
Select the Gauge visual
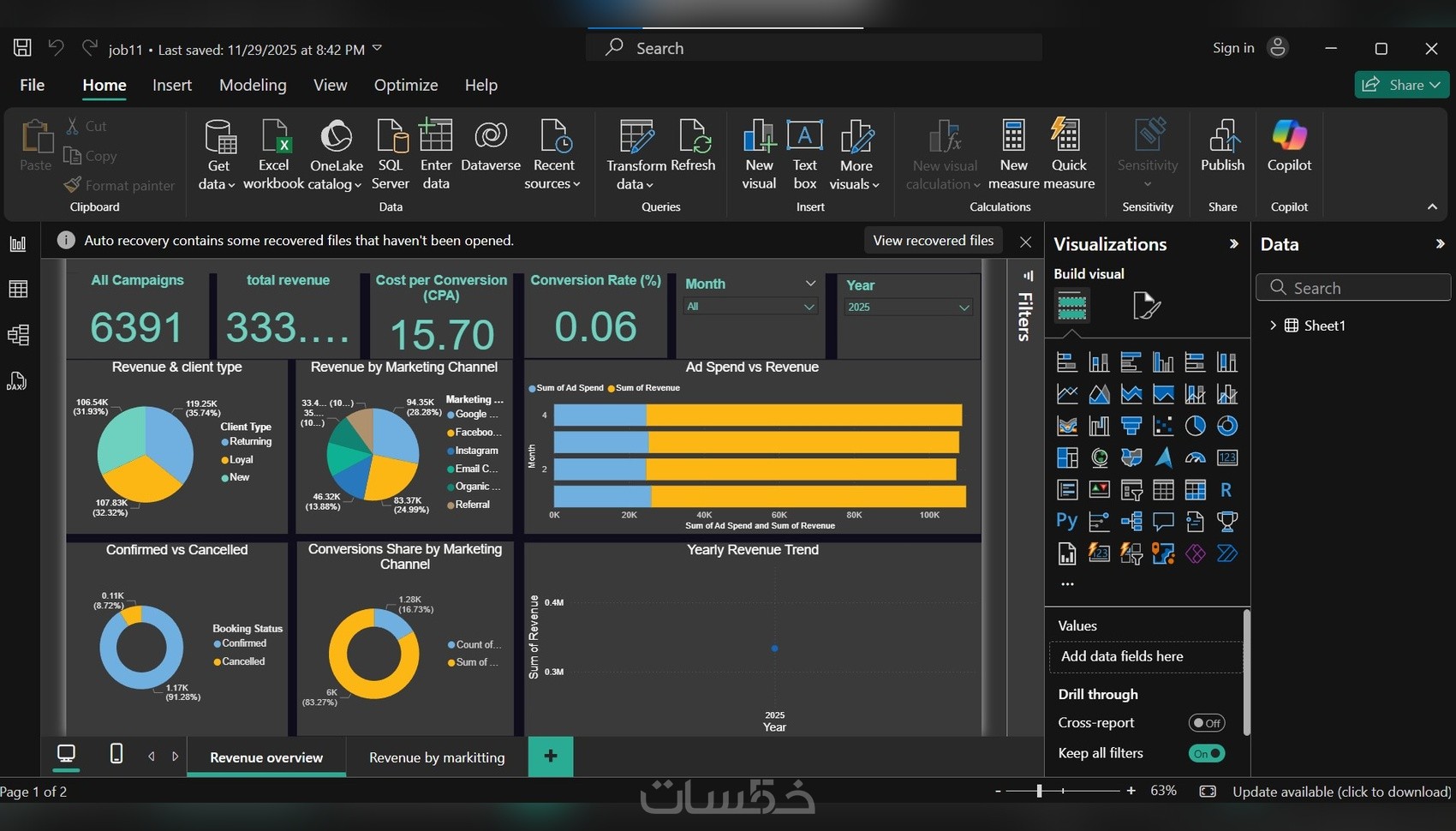click(x=1195, y=457)
